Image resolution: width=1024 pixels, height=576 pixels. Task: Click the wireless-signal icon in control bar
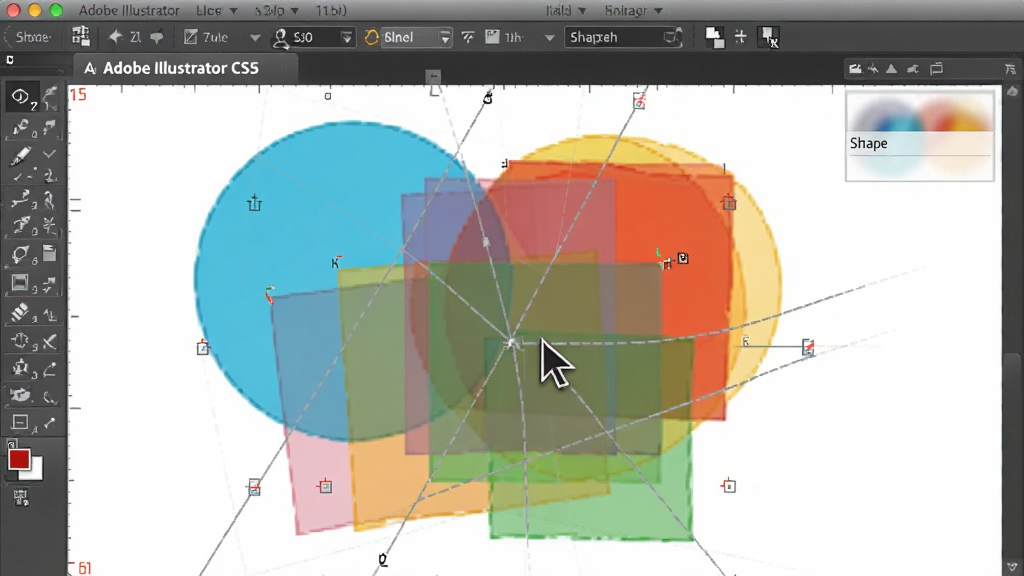468,37
